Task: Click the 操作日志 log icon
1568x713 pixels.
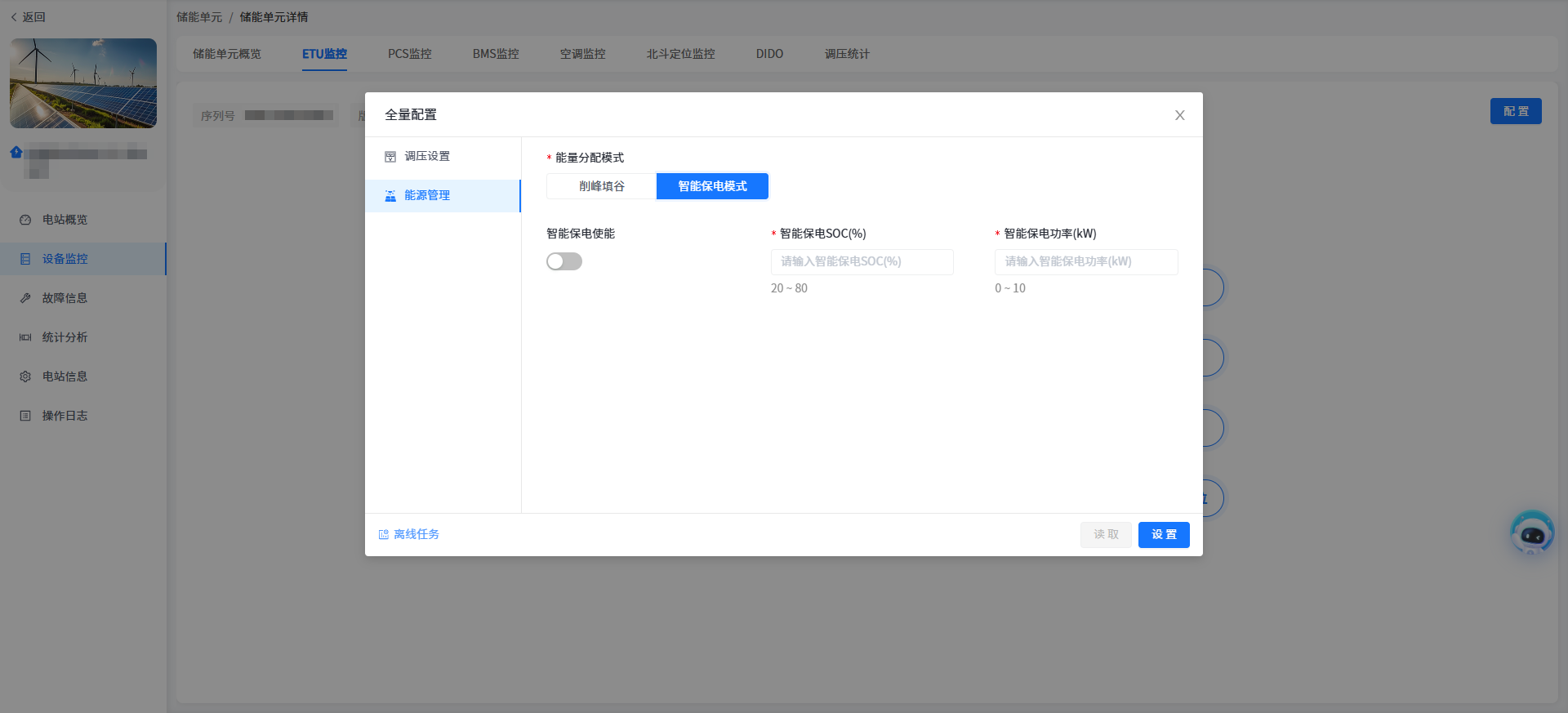Action: point(25,416)
